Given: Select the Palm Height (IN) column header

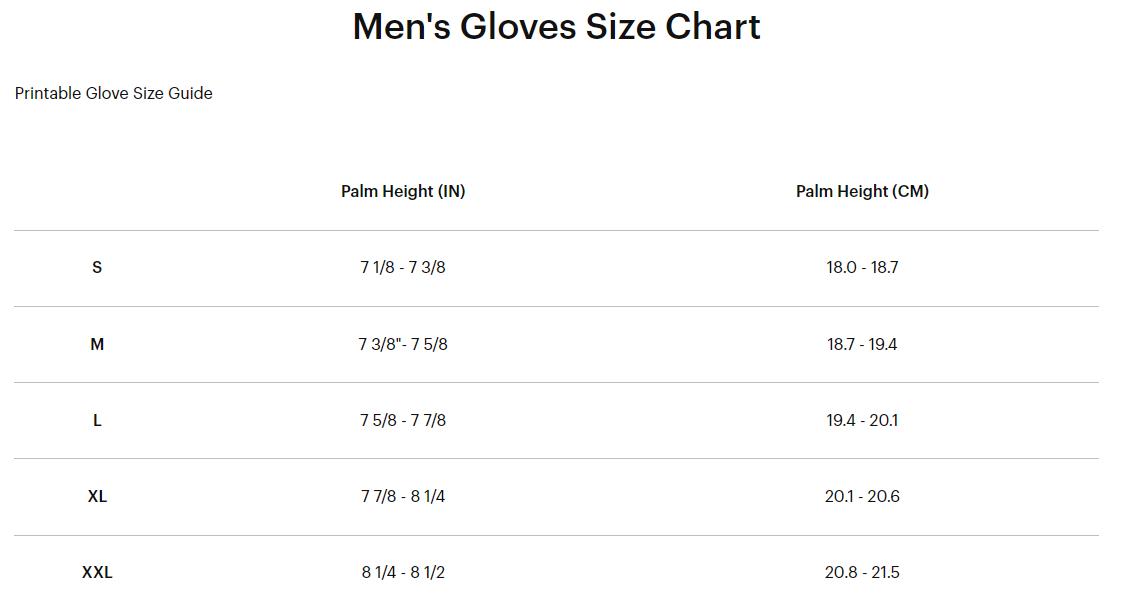Looking at the screenshot, I should click(x=403, y=191).
